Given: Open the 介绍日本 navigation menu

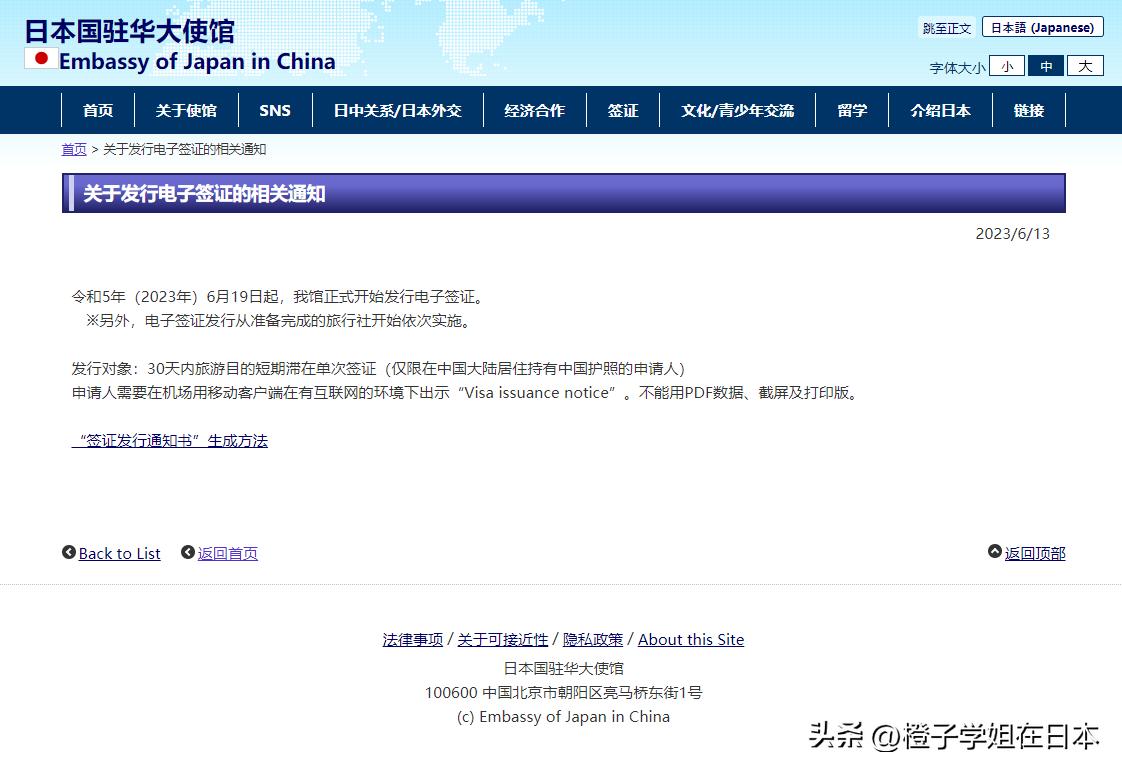Looking at the screenshot, I should pos(940,110).
